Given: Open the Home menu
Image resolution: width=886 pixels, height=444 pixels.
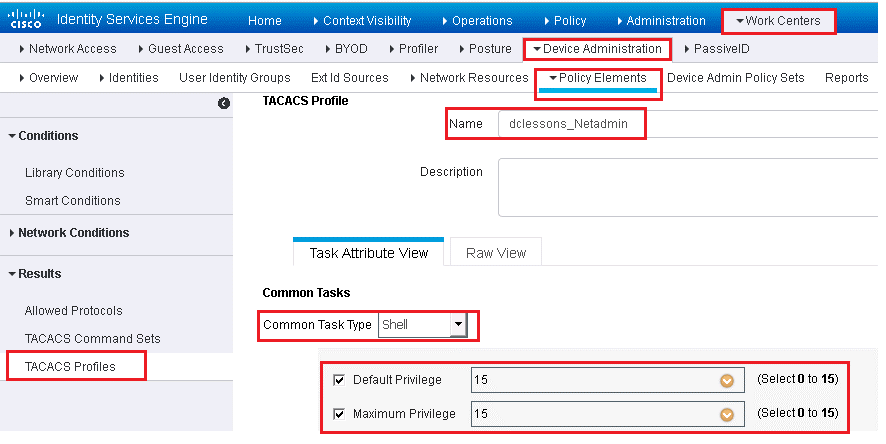Looking at the screenshot, I should pos(264,21).
